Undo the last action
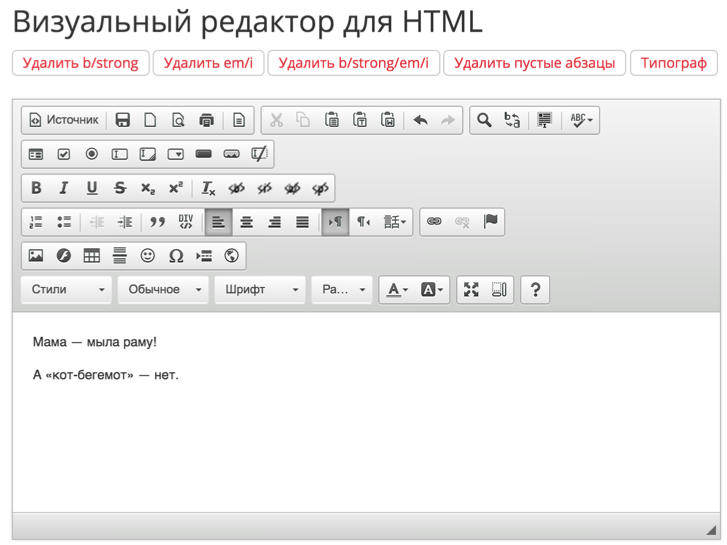The height and width of the screenshot is (545, 727). (x=421, y=120)
